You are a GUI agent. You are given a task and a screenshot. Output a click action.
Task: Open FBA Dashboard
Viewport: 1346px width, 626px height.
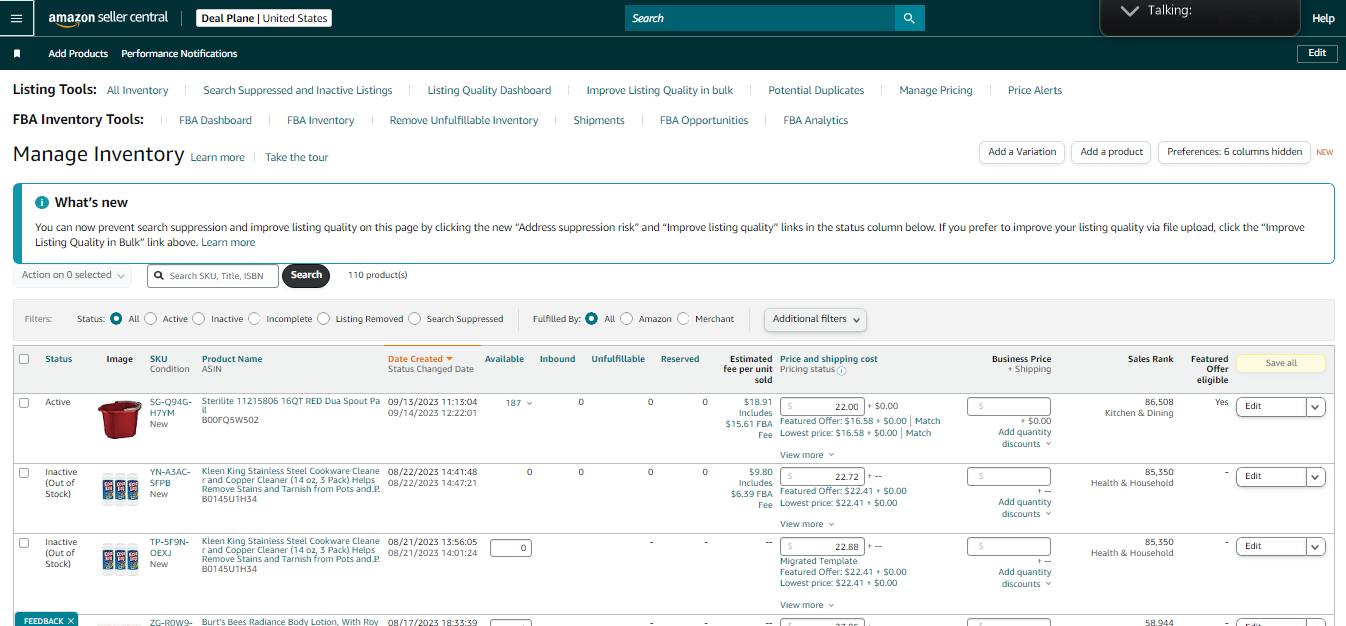(215, 120)
